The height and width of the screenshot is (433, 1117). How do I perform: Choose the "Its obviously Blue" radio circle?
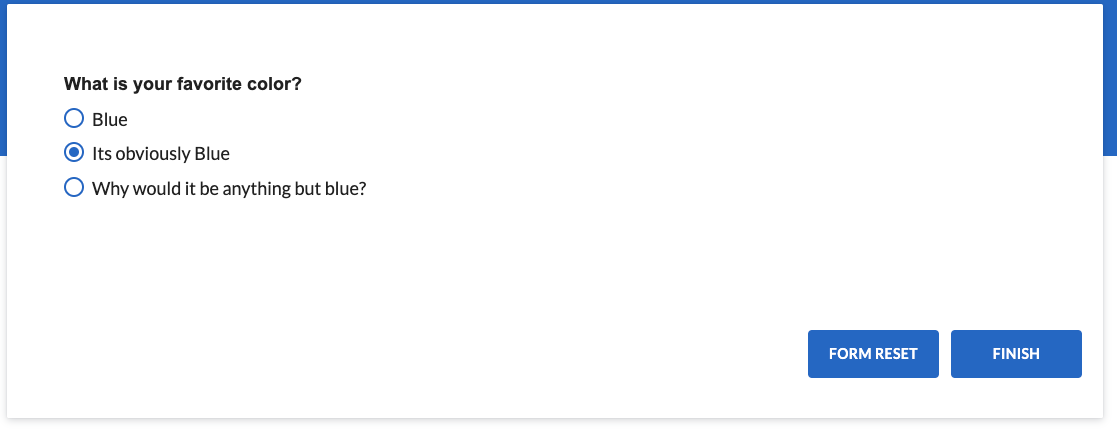(74, 152)
